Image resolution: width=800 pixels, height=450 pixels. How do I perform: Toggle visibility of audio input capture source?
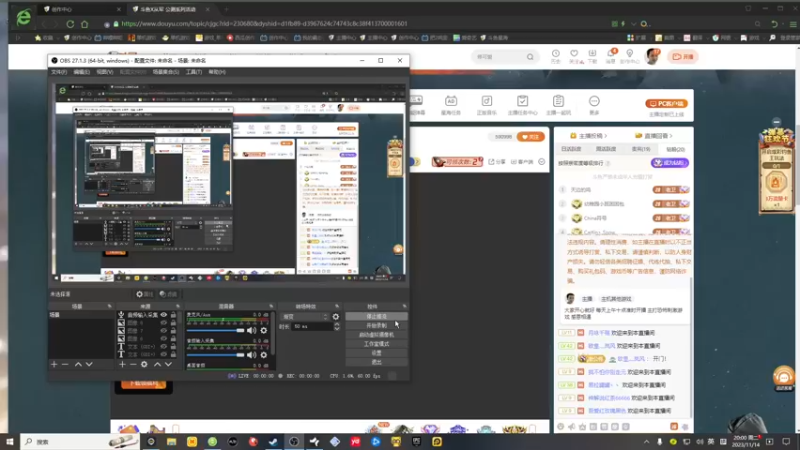[x=164, y=315]
